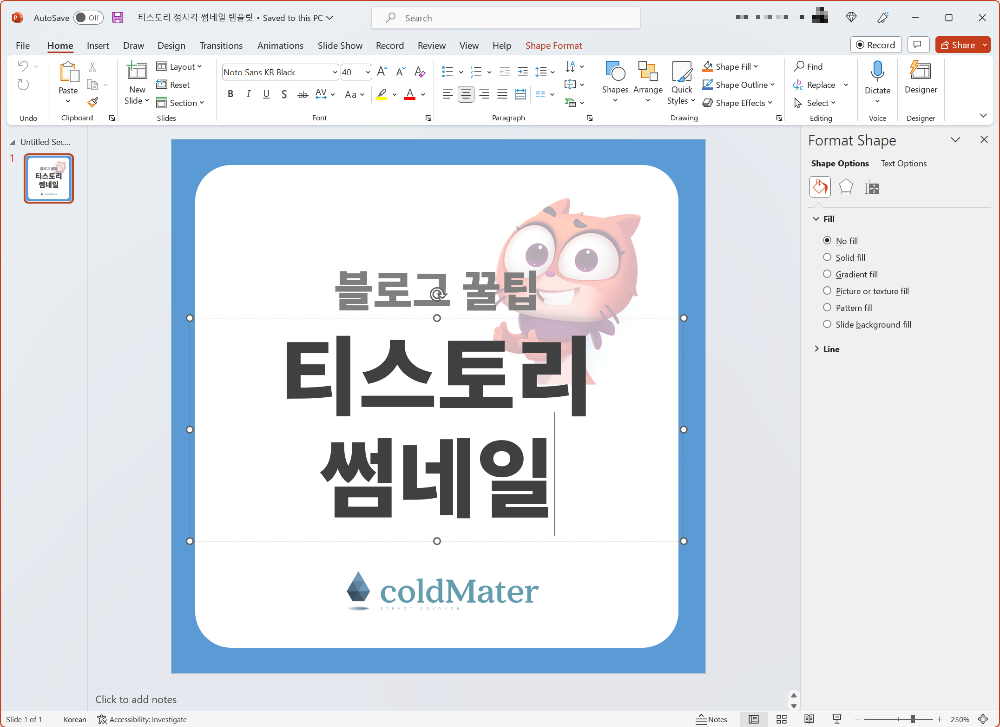Open the Font Color swatch
The height and width of the screenshot is (727, 1000).
(x=411, y=95)
